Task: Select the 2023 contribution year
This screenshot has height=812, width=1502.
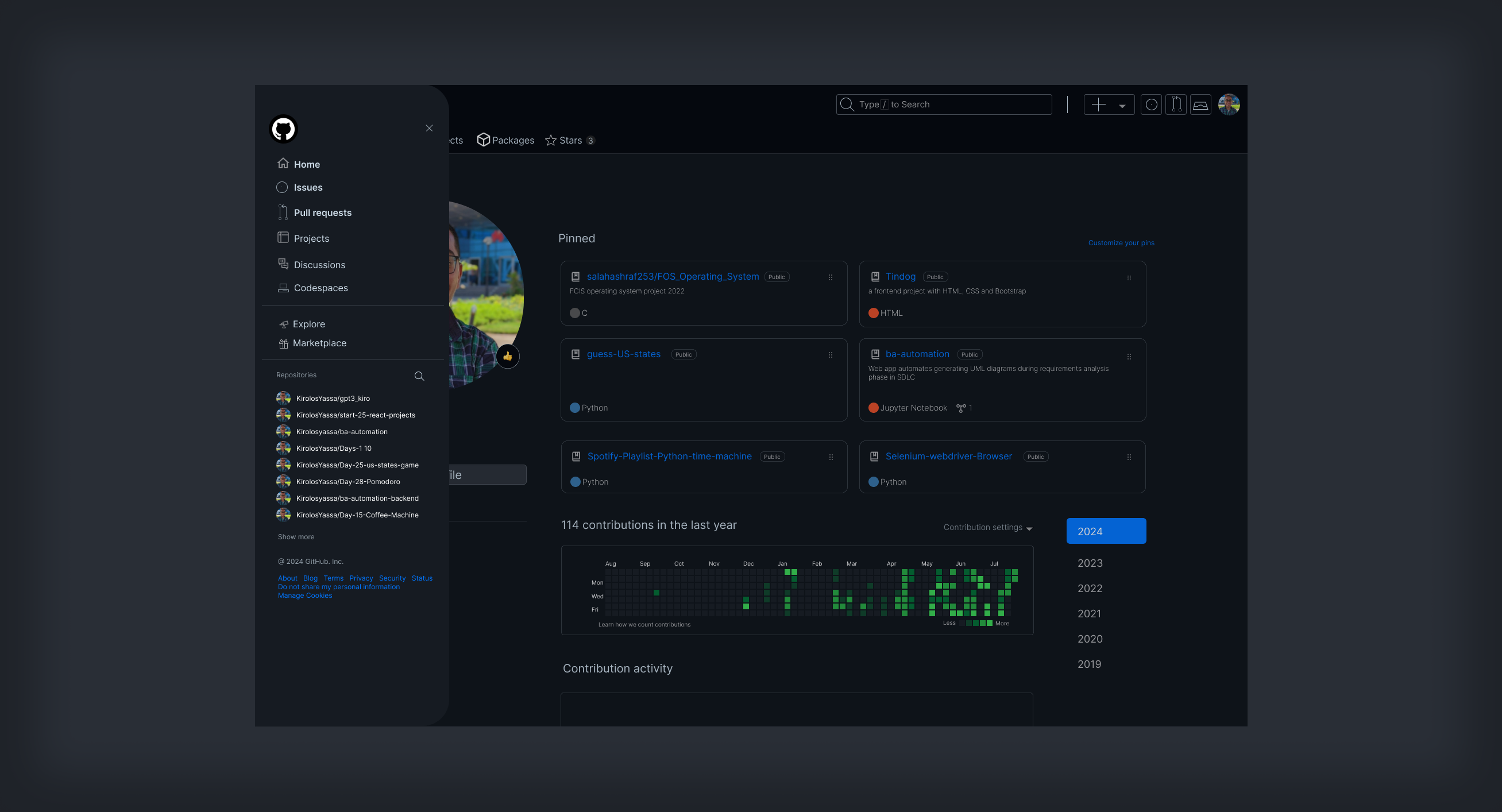Action: pos(1089,563)
